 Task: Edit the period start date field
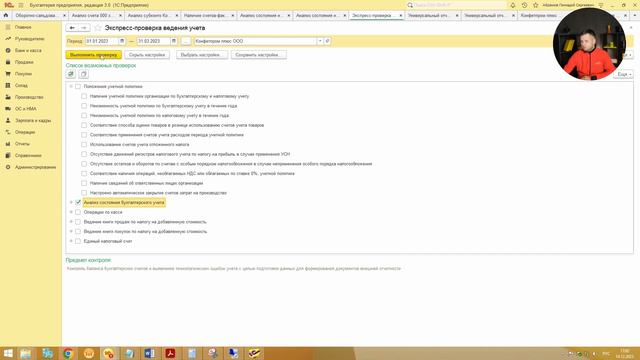tap(101, 41)
